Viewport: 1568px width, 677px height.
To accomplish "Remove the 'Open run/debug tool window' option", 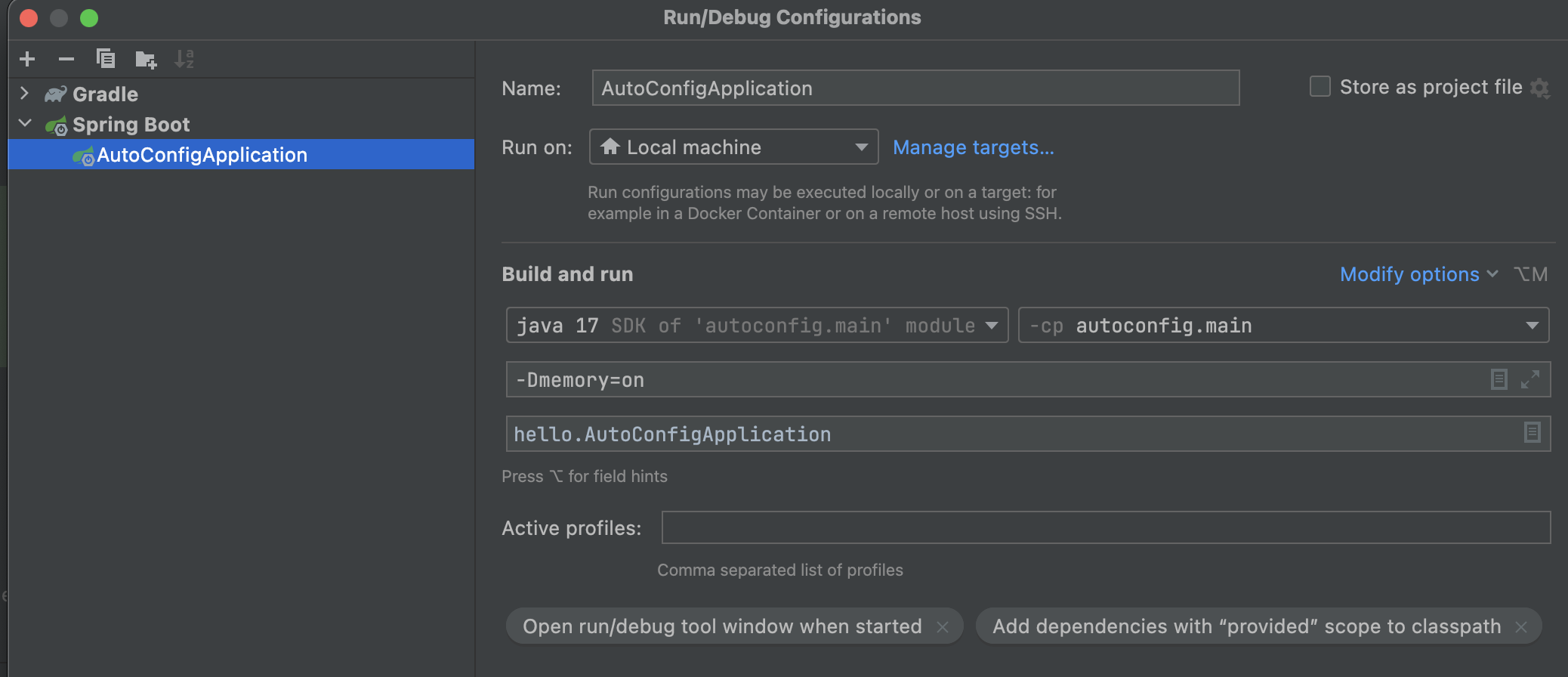I will click(943, 627).
